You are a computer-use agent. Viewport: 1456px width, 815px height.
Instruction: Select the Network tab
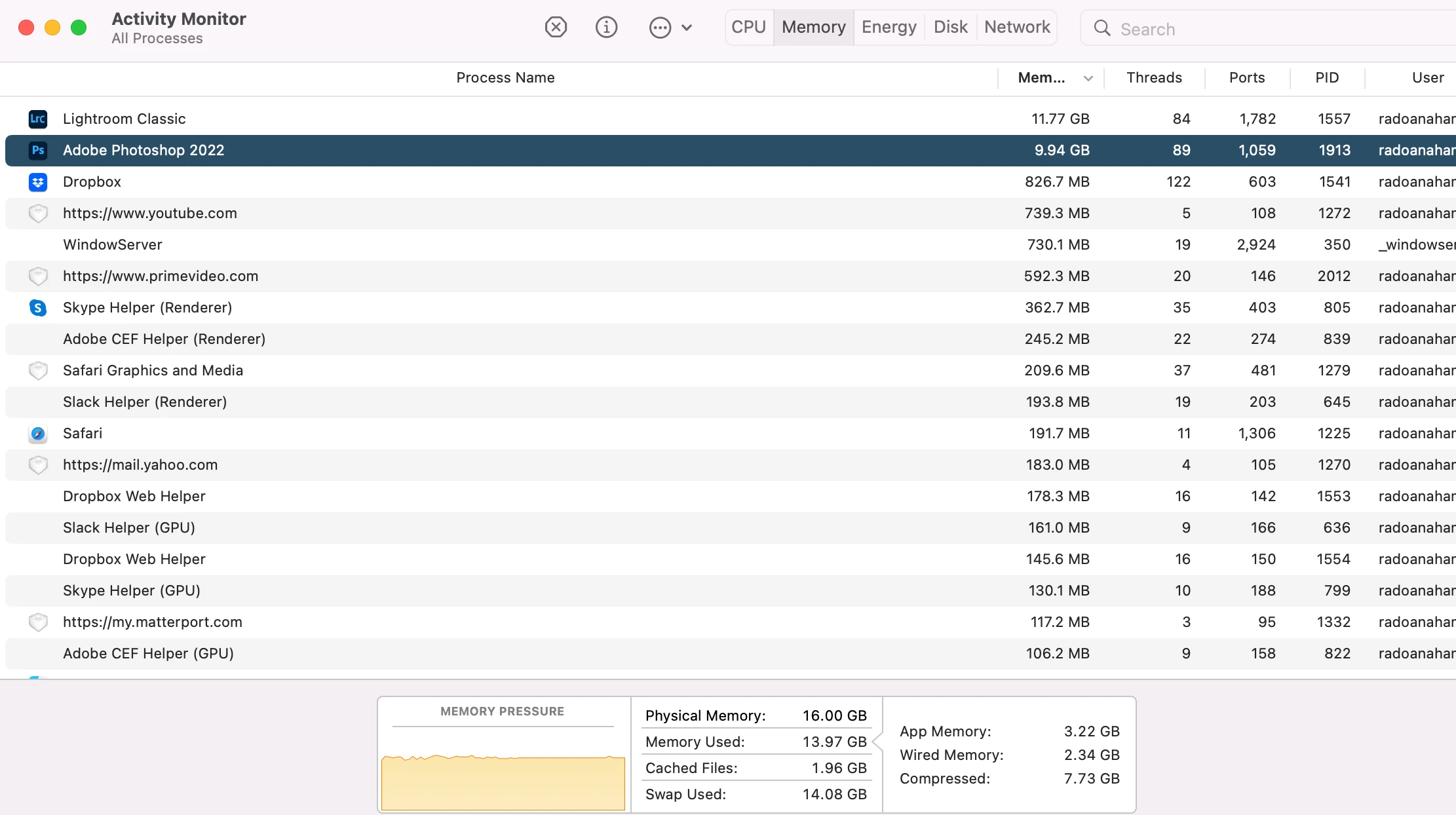coord(1017,28)
